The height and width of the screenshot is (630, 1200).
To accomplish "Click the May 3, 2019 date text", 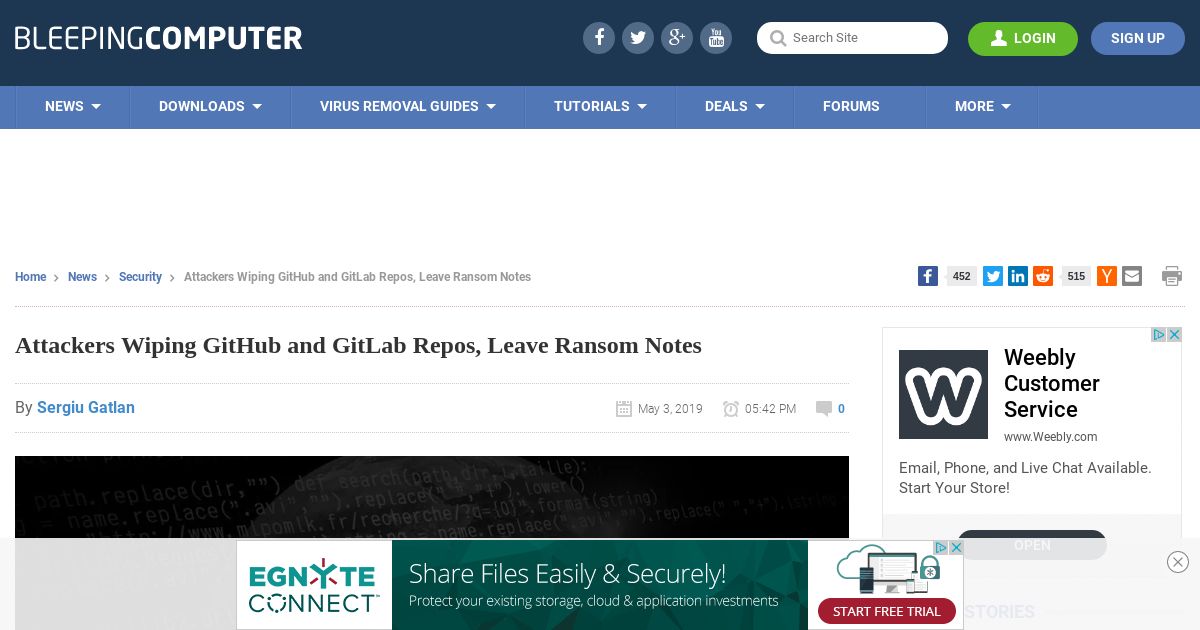I will (x=670, y=409).
